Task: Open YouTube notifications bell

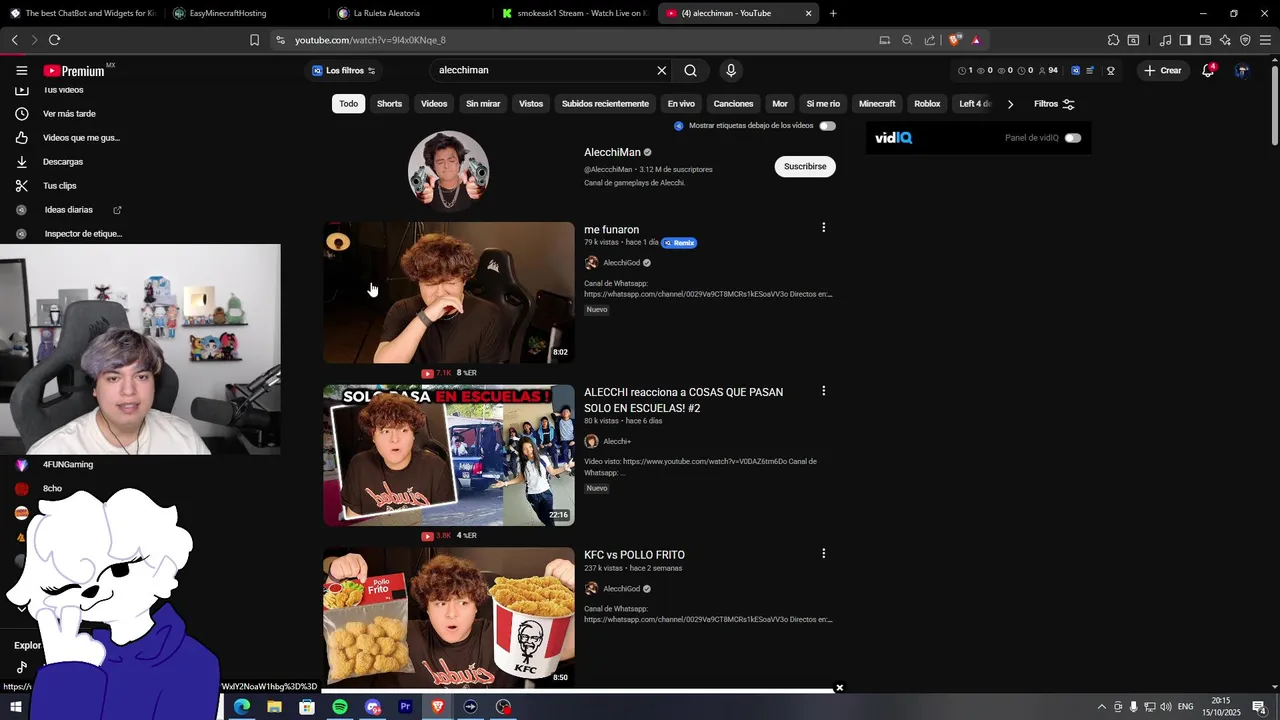Action: [1208, 71]
